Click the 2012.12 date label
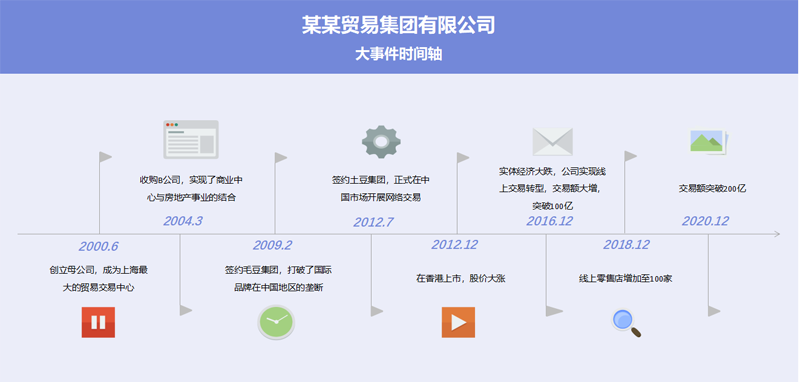The image size is (799, 382). (x=455, y=244)
